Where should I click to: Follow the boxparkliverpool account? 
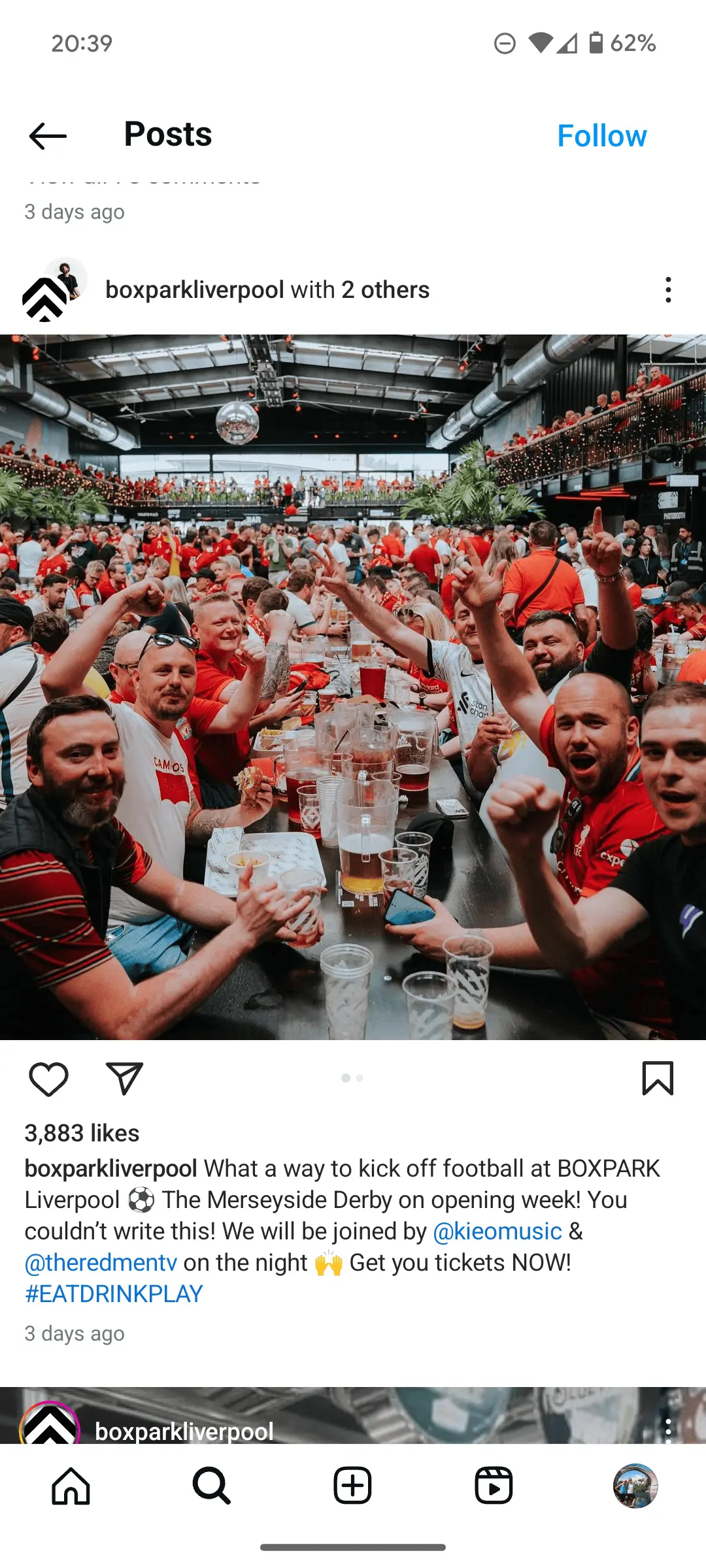pyautogui.click(x=601, y=136)
